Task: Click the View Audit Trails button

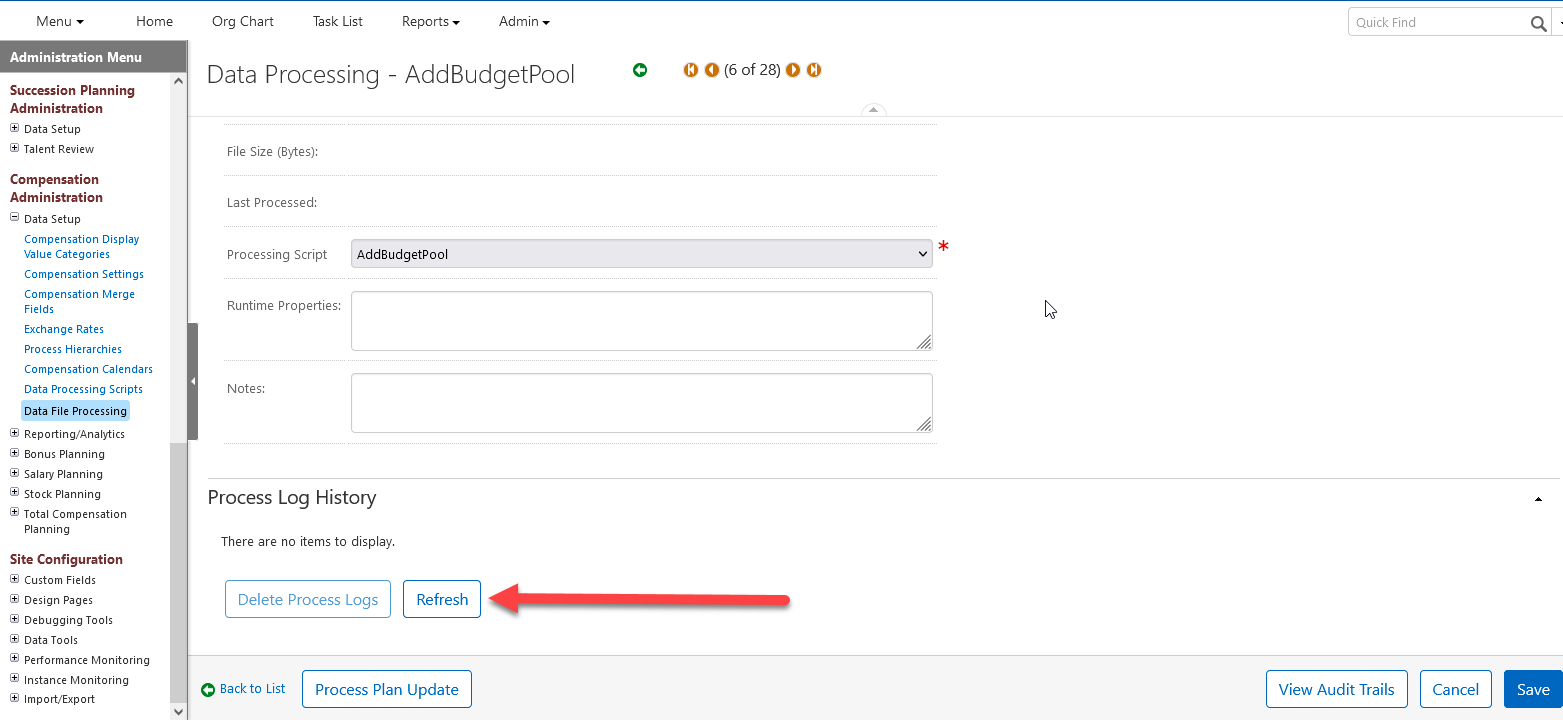Action: pos(1336,689)
